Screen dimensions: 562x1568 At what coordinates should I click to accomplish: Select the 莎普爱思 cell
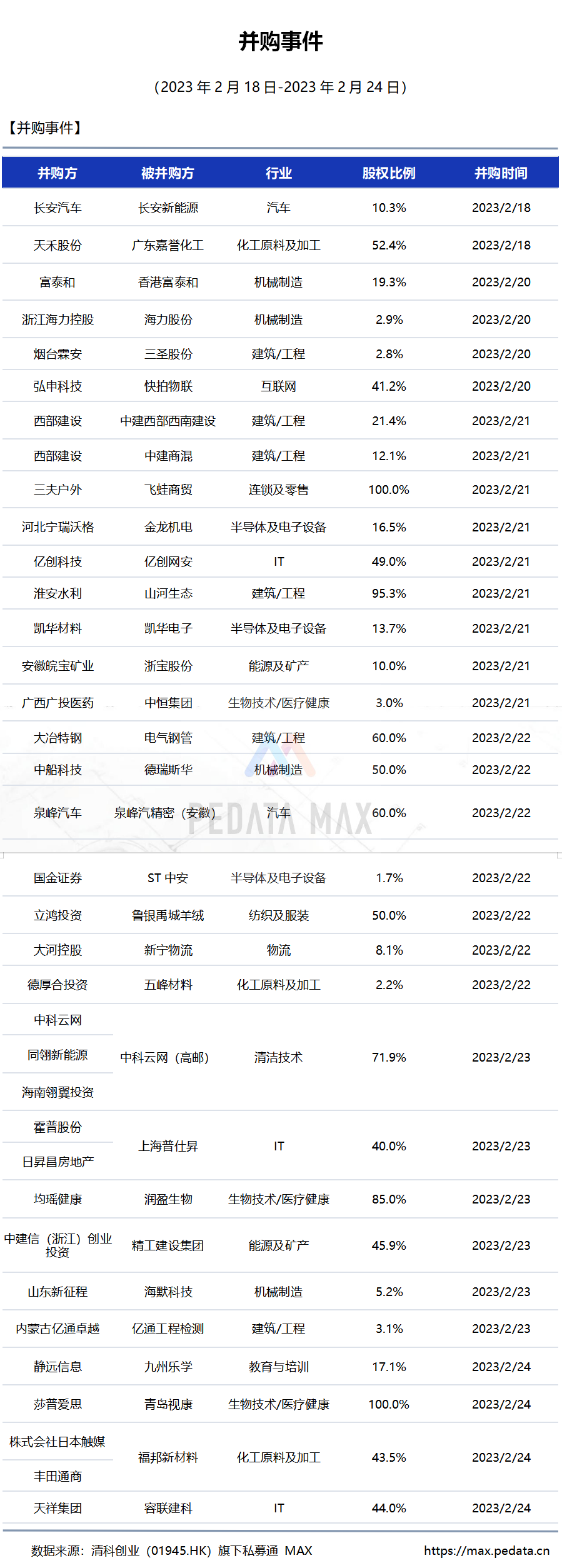pyautogui.click(x=58, y=1405)
